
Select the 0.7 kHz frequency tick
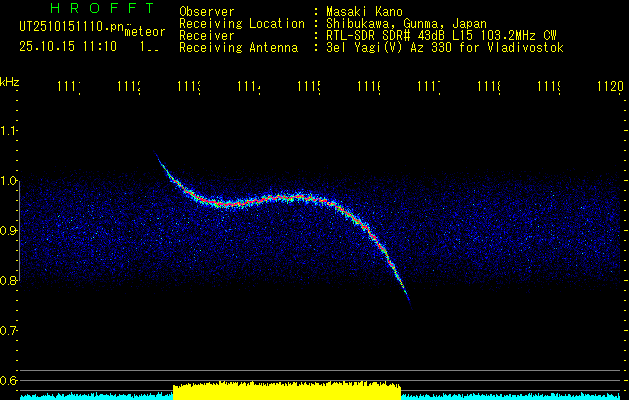tap(9, 331)
